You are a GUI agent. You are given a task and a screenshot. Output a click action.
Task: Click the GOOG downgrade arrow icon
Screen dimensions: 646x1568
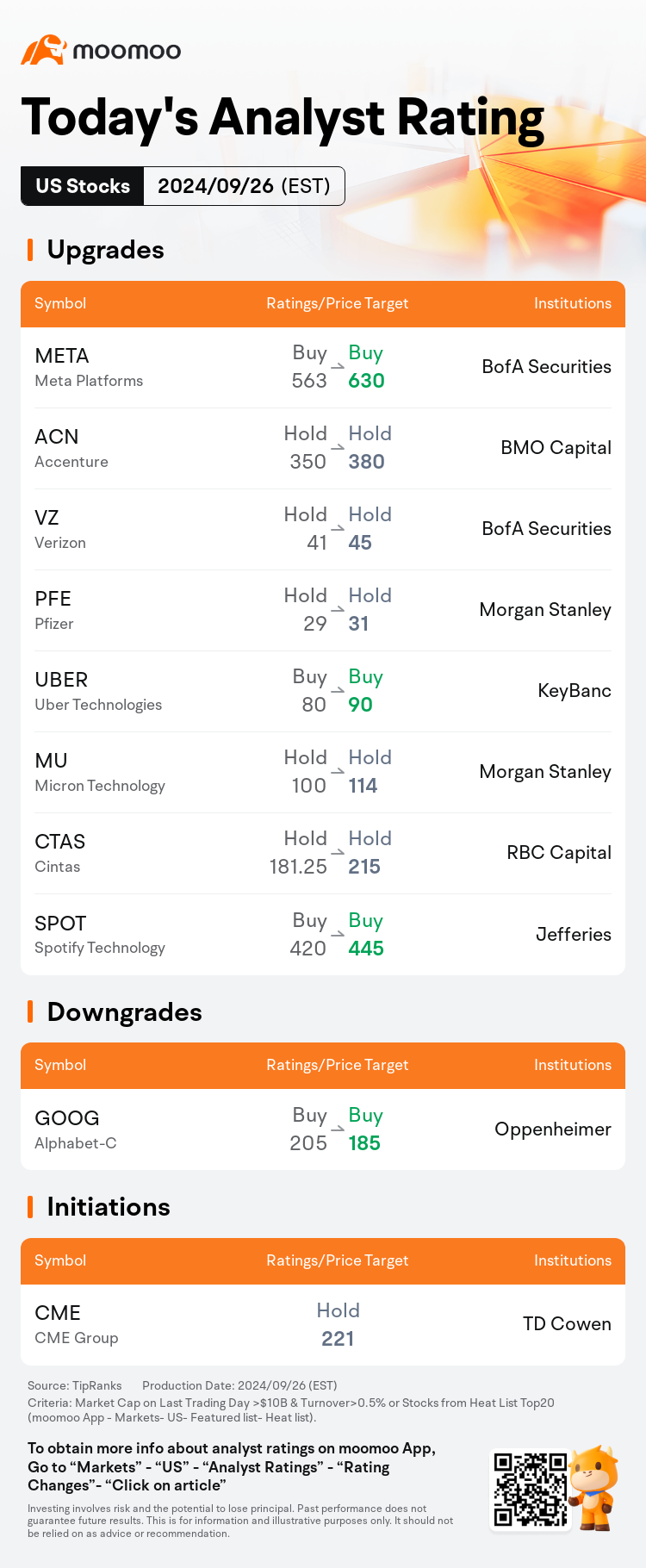(338, 1129)
